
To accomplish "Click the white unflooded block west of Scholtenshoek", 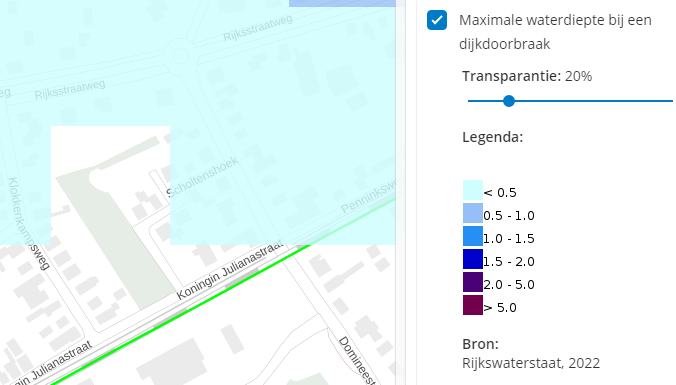I will tap(110, 185).
